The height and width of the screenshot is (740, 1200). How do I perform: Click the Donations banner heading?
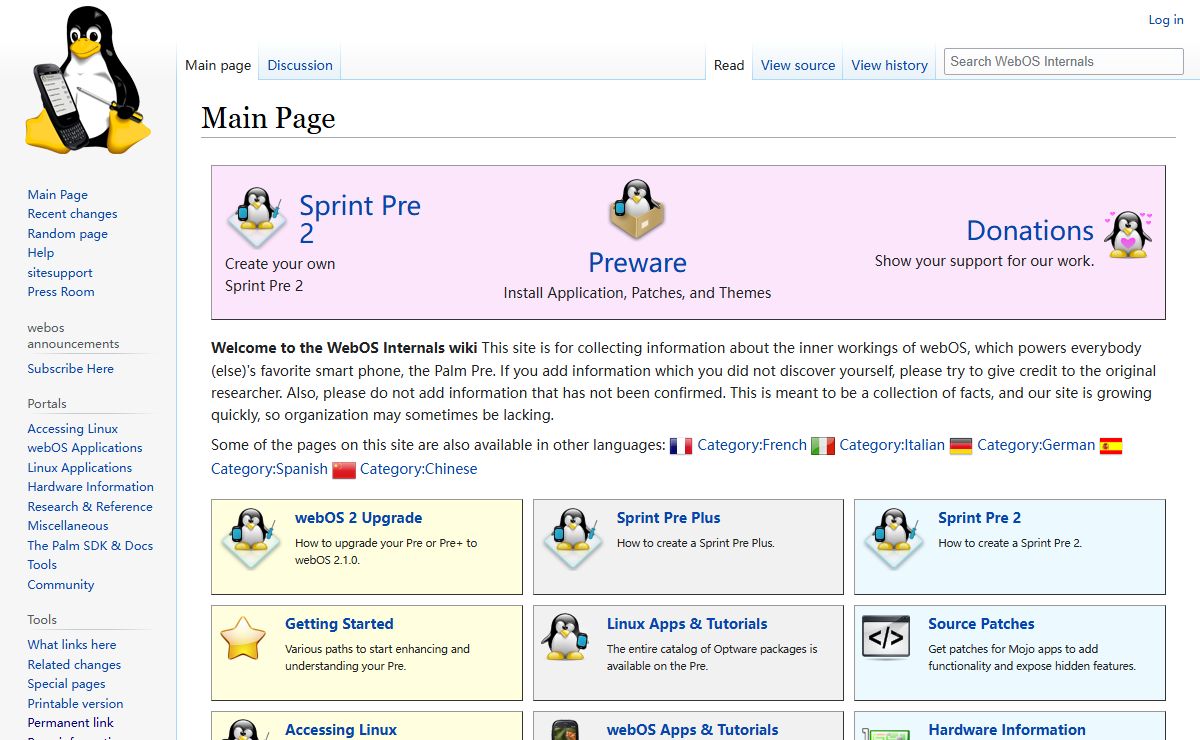(x=1030, y=231)
